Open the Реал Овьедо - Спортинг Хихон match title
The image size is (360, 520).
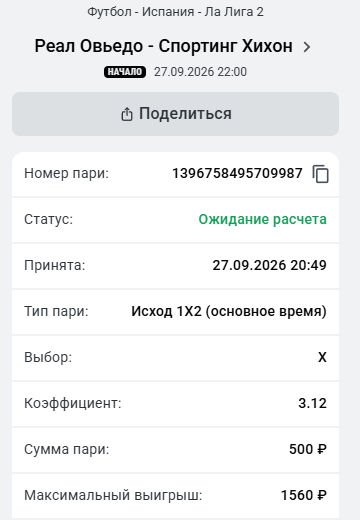(x=164, y=46)
